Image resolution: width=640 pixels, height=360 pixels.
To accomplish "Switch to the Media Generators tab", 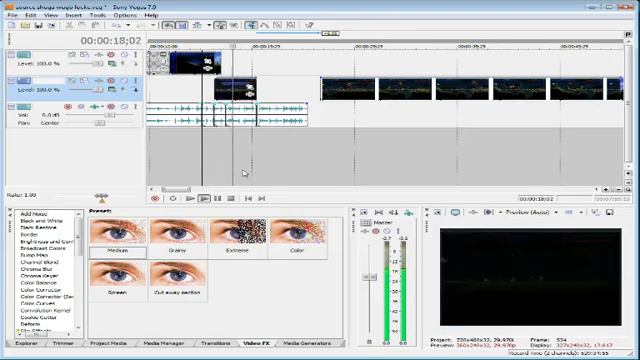I will 307,344.
